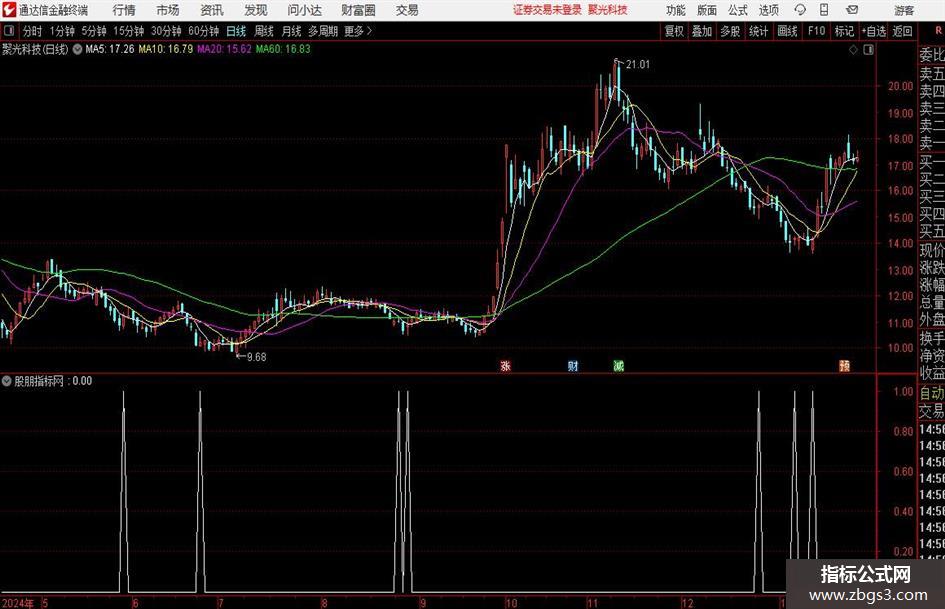Open the 资讯 menu
The width and height of the screenshot is (945, 609).
point(212,10)
